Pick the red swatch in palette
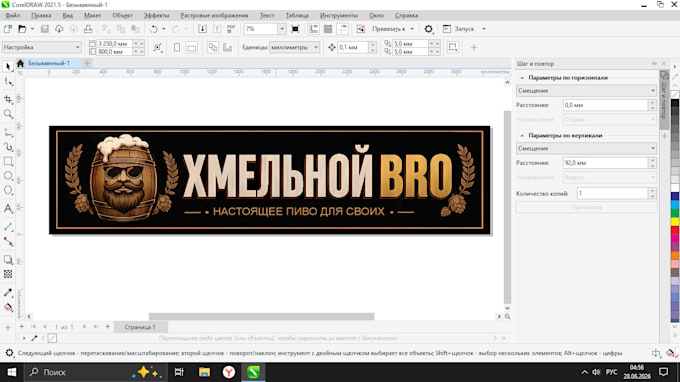Screen dimensions: 680x382 coord(675,230)
